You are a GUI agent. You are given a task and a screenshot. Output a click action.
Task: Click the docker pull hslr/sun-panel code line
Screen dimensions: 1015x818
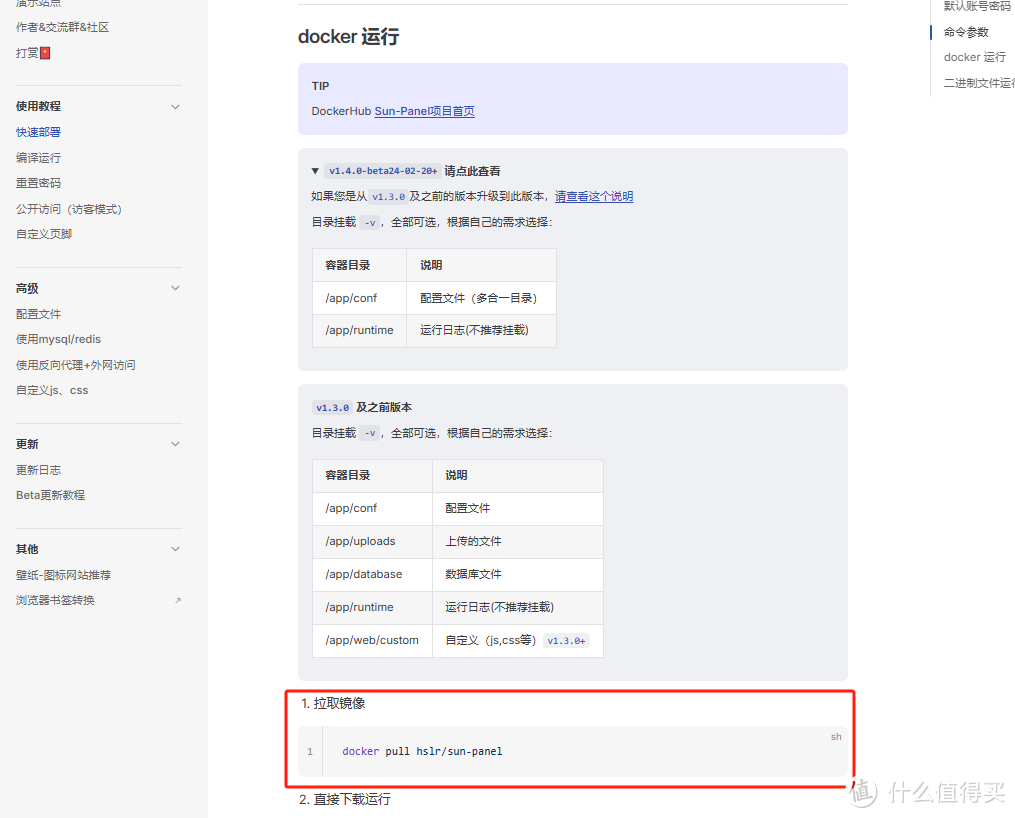(x=422, y=751)
